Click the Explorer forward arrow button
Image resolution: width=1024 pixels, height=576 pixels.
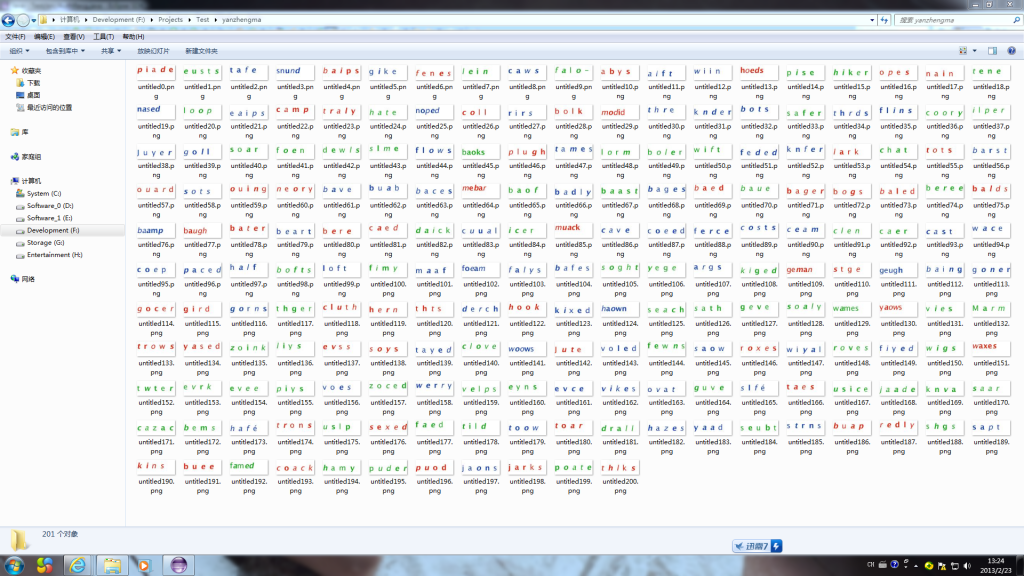[23, 20]
